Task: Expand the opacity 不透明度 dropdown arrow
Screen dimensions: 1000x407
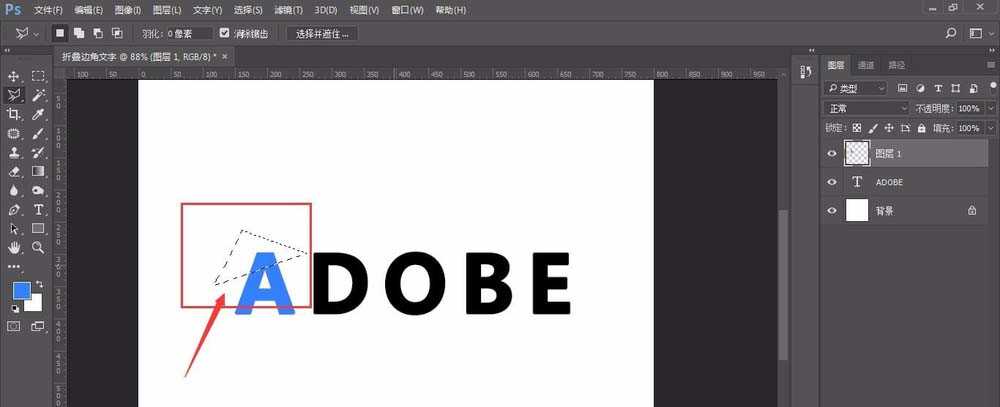Action: coord(991,108)
